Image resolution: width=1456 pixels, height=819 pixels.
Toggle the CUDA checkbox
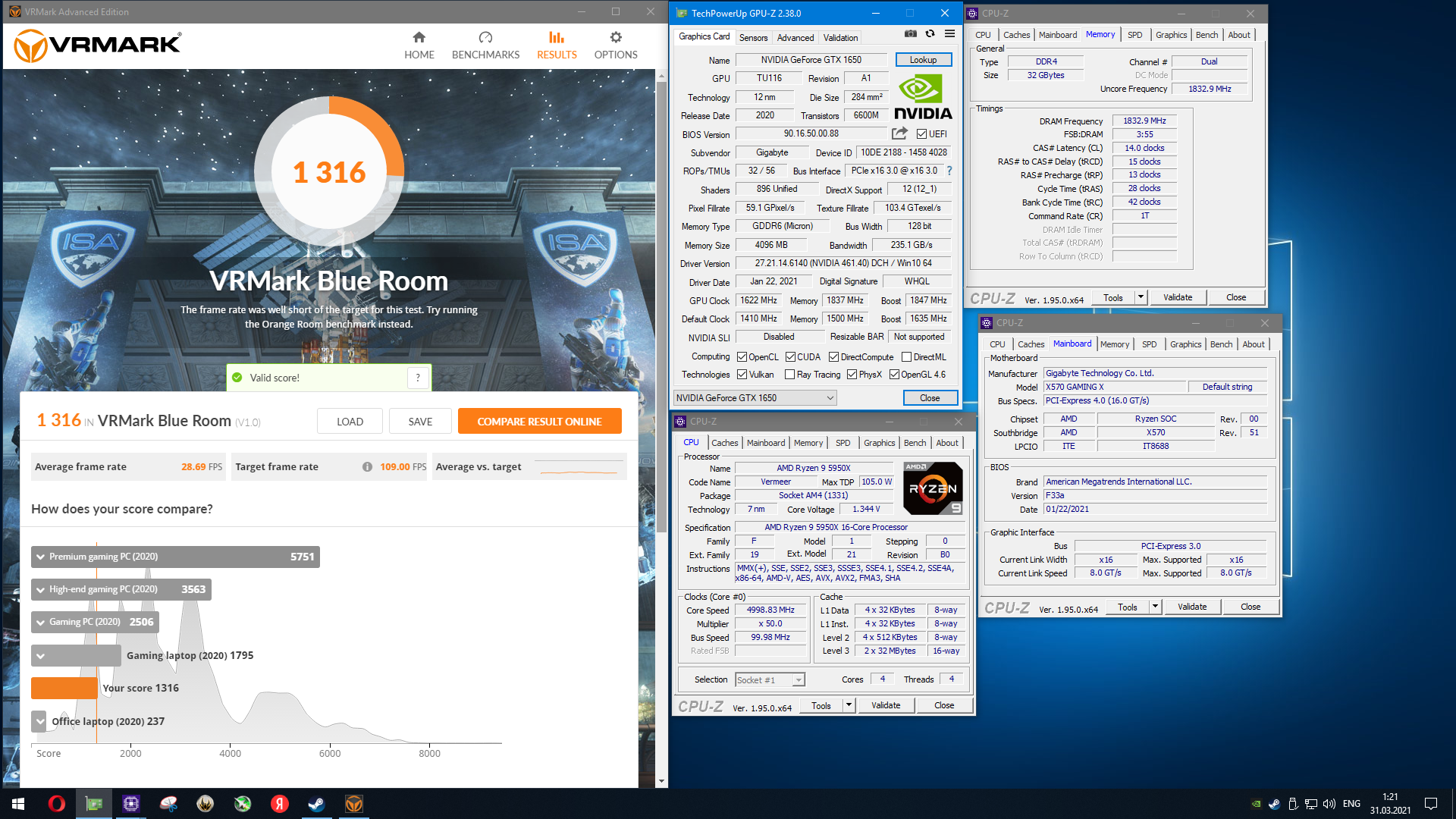pyautogui.click(x=790, y=357)
